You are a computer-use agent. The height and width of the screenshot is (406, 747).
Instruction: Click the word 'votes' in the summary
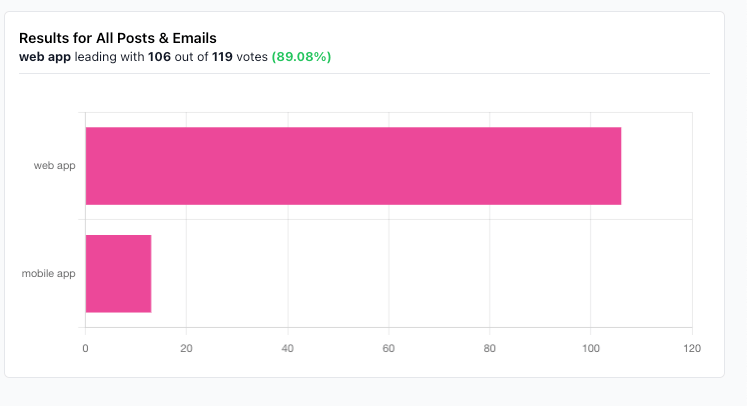pos(252,57)
